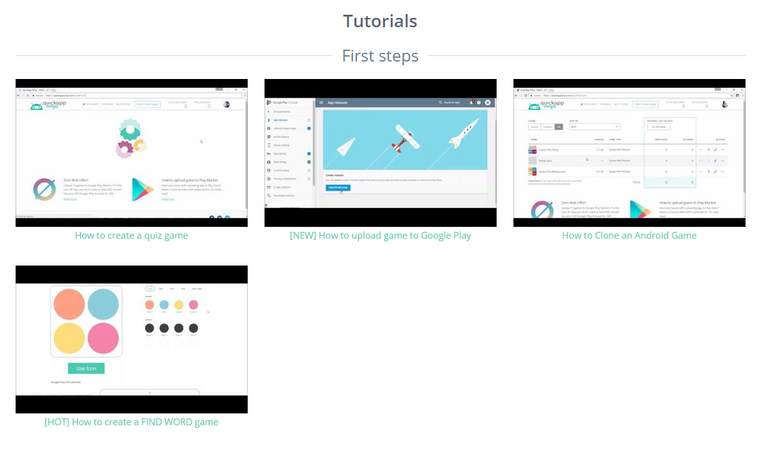Open the Google Play upload video thumbnail
The height and width of the screenshot is (450, 768).
[380, 153]
